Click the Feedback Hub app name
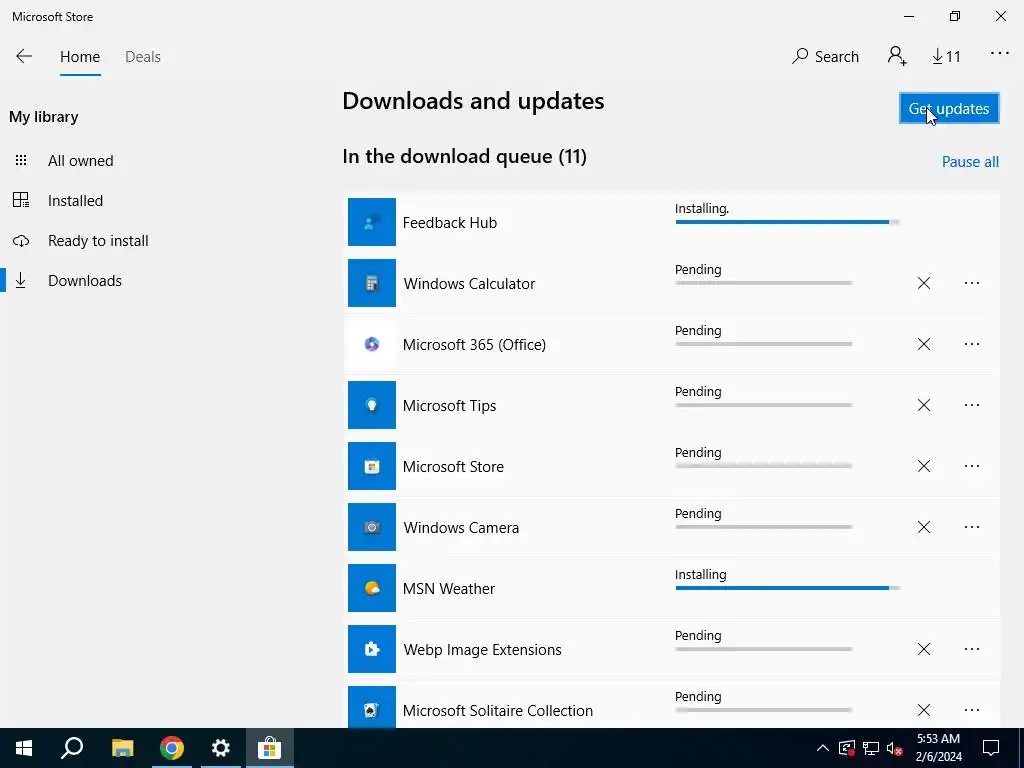The image size is (1024, 768). [x=450, y=223]
